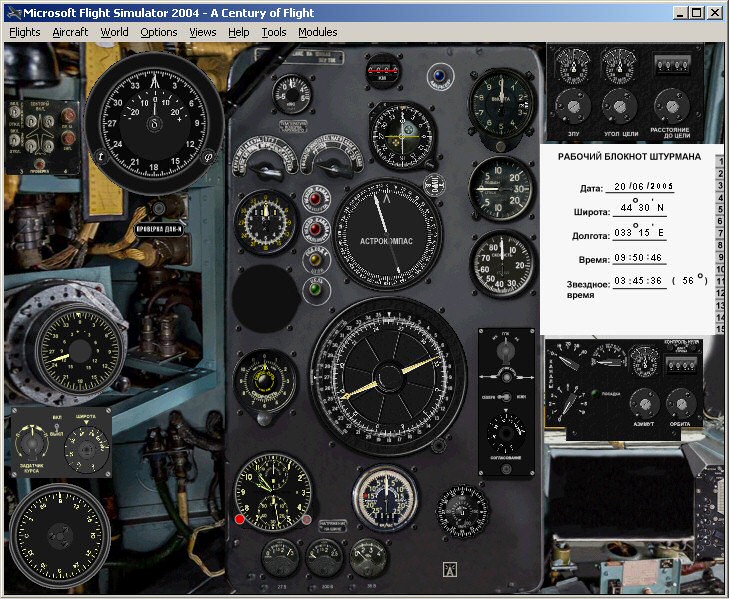Open the World menu

tap(114, 32)
